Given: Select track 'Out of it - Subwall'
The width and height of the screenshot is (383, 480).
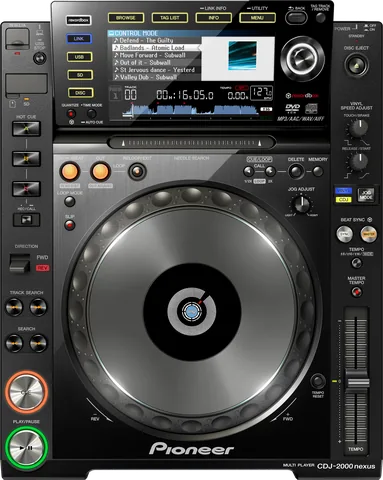Looking at the screenshot, I should [156, 63].
